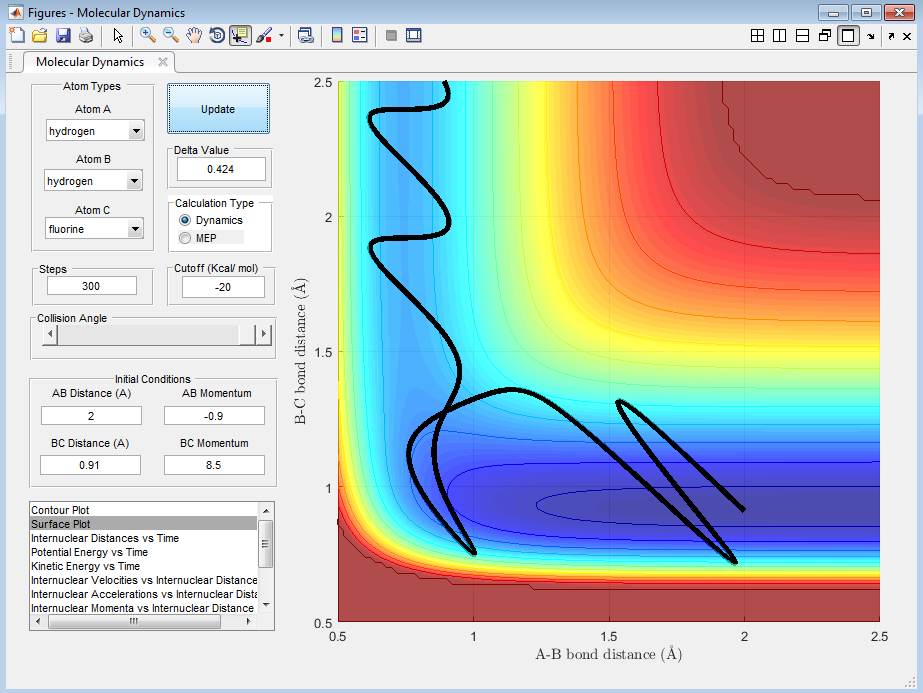Click the Collision Angle slider track
Screen dimensions: 923x693
coord(150,335)
